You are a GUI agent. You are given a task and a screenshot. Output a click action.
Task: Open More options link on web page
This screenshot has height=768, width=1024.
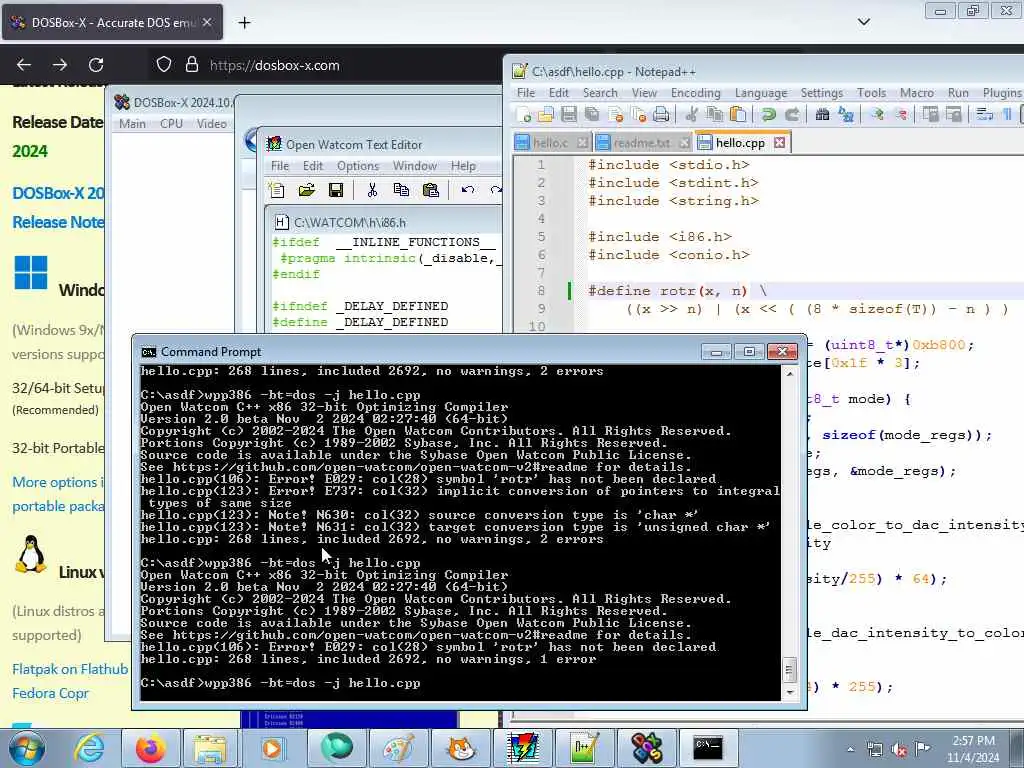click(58, 482)
